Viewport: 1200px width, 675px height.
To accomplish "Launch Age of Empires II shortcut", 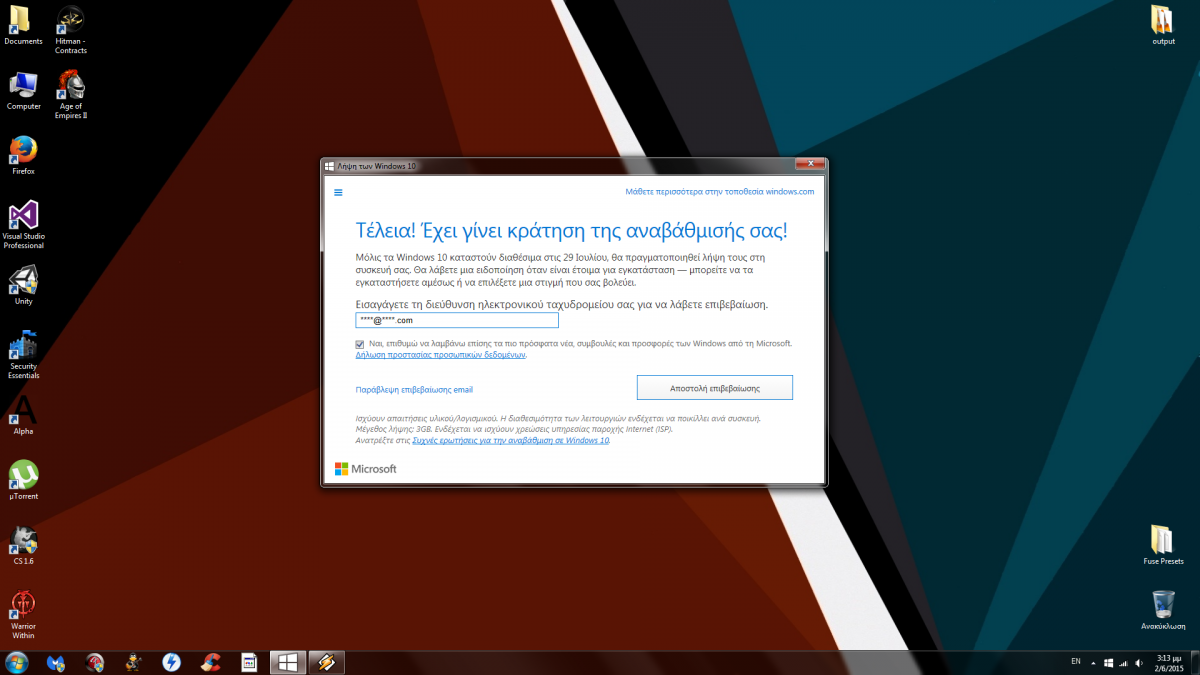I will click(71, 94).
